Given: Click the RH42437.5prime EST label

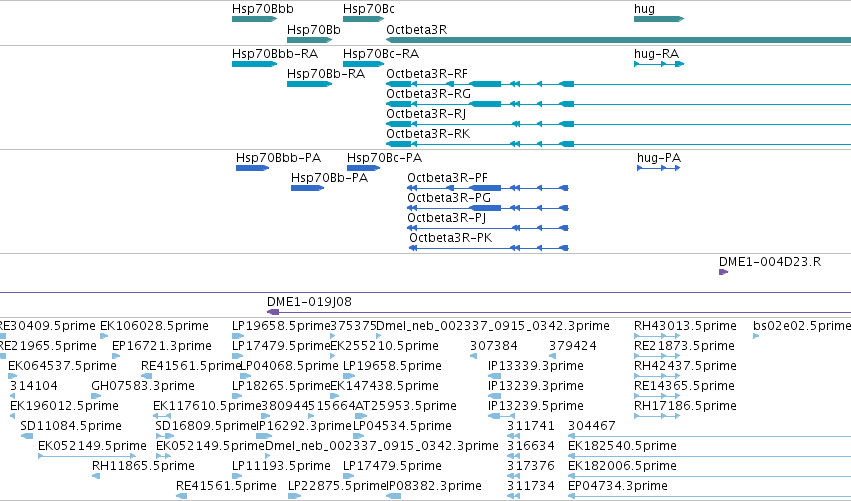Looking at the screenshot, I should 685,366.
